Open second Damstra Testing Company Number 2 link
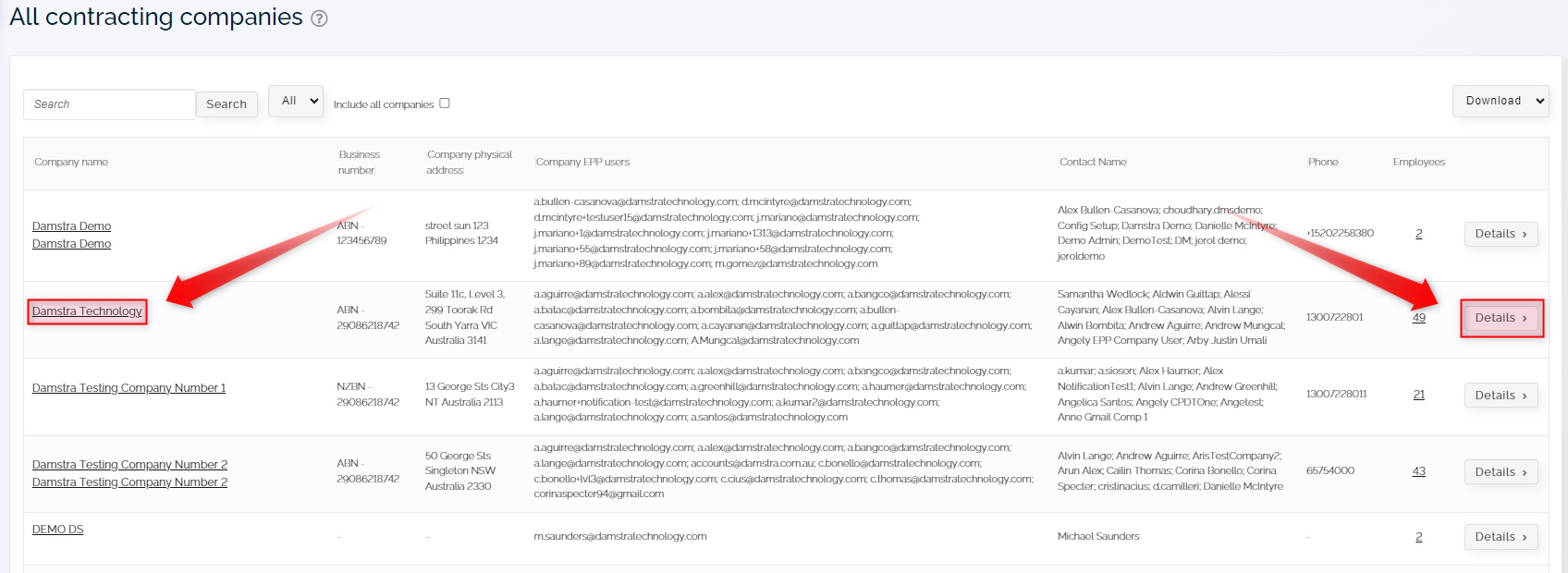The image size is (1568, 573). click(x=129, y=482)
